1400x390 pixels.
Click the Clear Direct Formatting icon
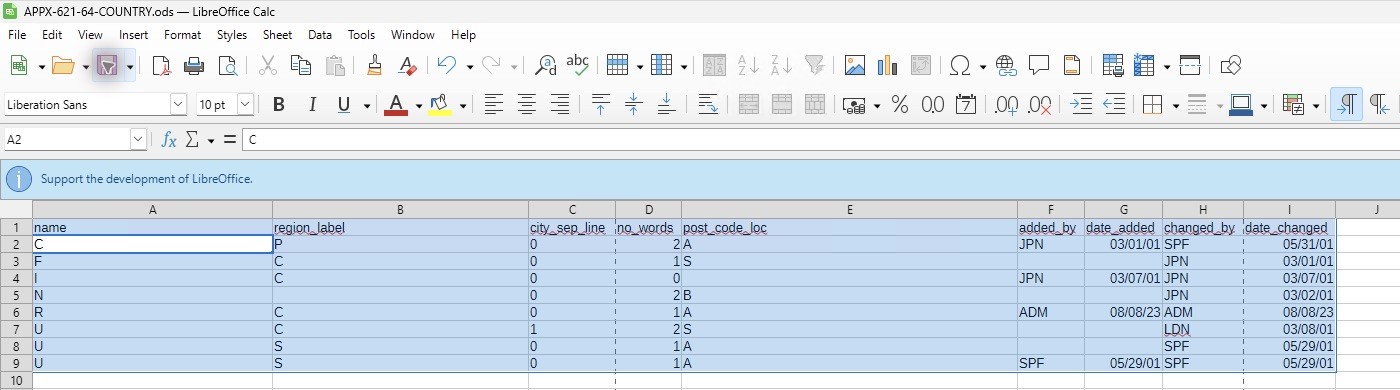(x=407, y=66)
